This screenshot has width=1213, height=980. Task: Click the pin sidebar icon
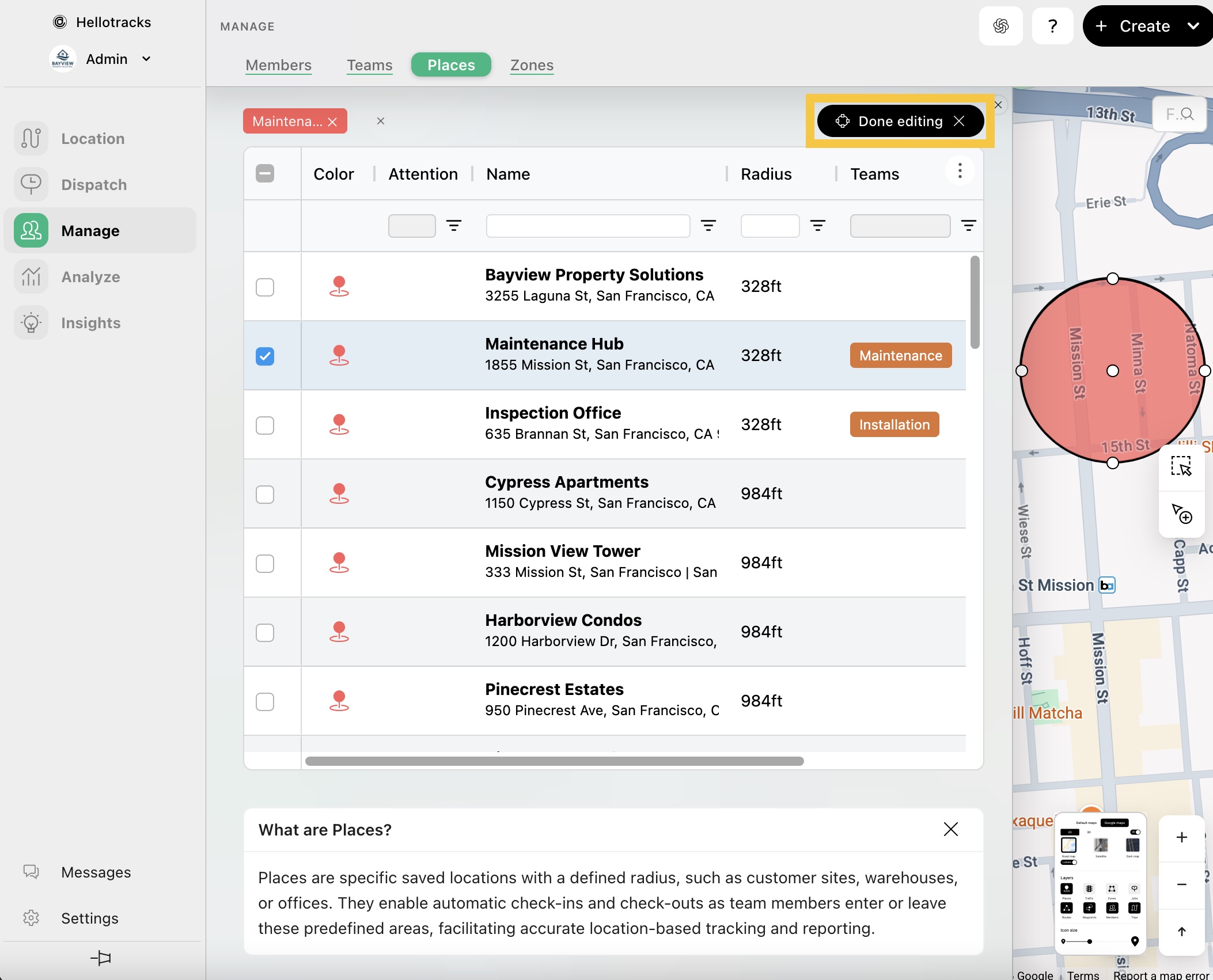point(101,958)
